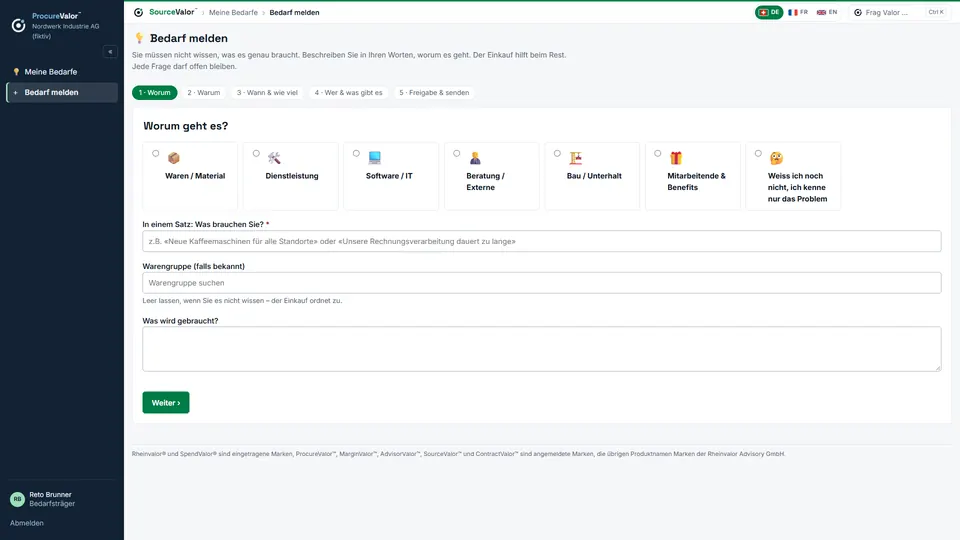The height and width of the screenshot is (540, 960).
Task: Go to Meine Bedarfe breadcrumb
Action: (233, 12)
